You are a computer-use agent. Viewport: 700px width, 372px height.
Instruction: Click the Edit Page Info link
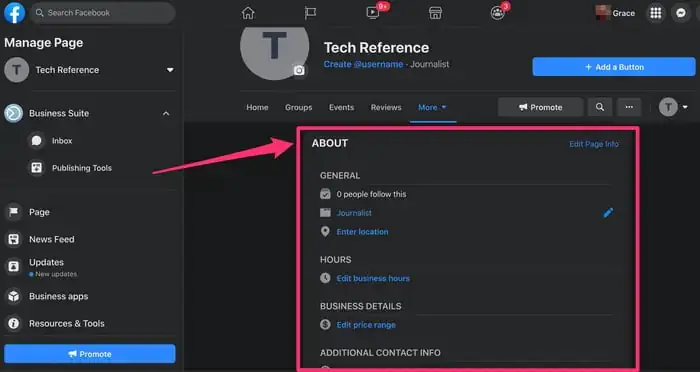tap(594, 144)
